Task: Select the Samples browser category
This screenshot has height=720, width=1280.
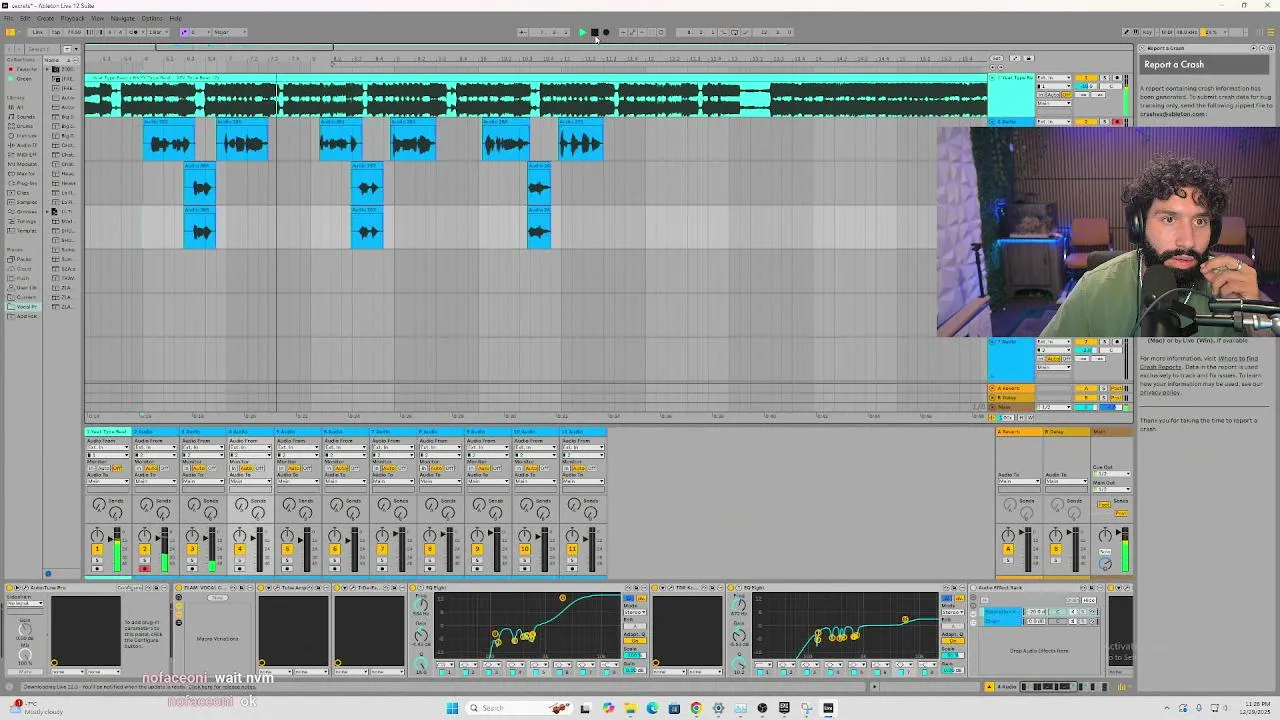Action: click(x=24, y=202)
